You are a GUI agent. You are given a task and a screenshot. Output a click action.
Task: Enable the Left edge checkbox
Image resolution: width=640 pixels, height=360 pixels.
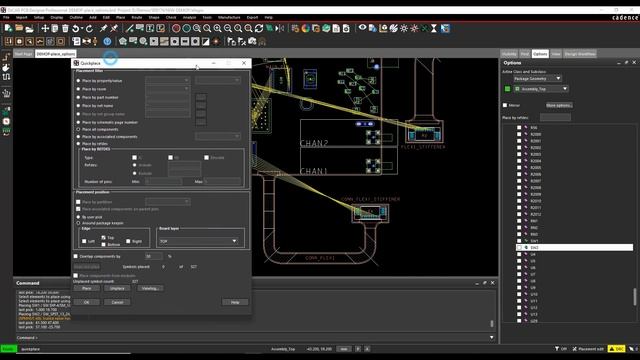point(84,241)
